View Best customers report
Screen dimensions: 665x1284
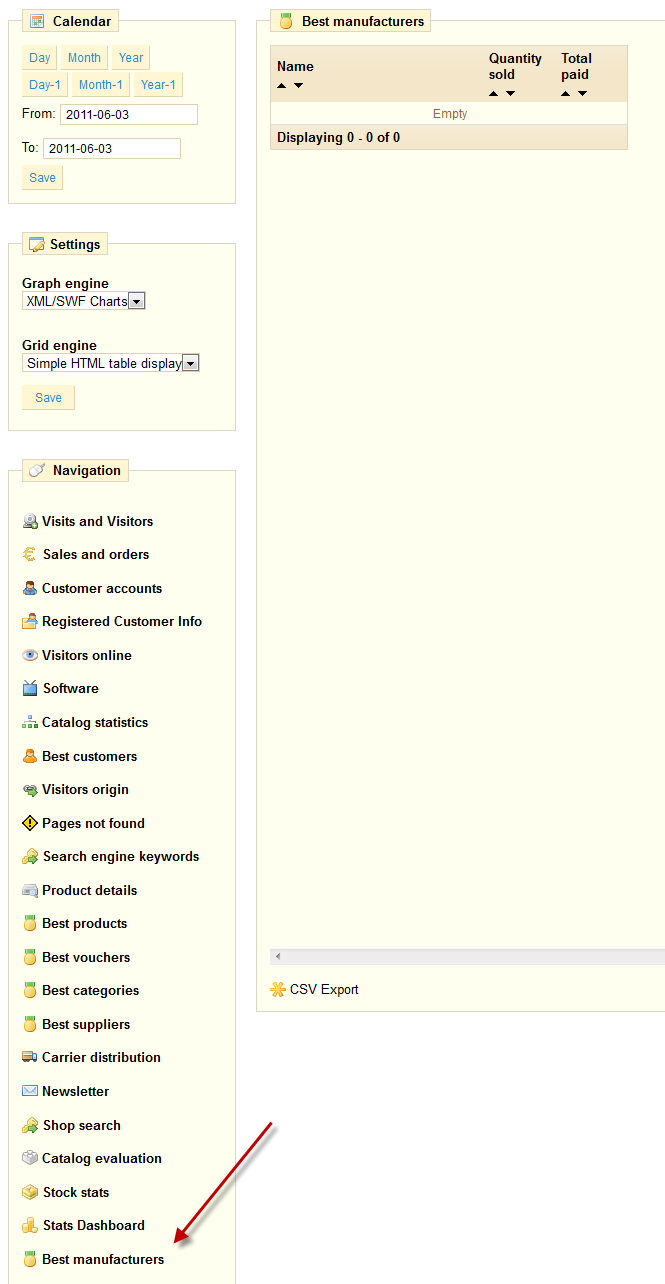tap(90, 756)
